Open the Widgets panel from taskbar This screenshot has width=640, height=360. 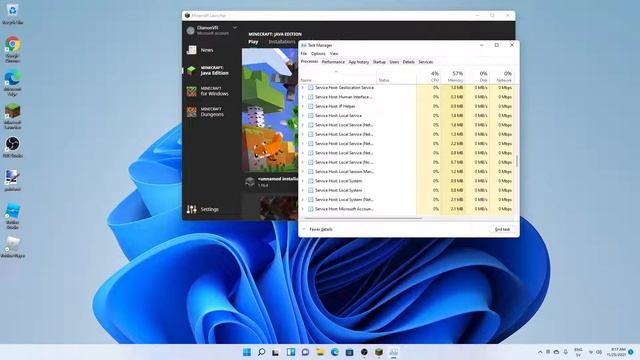291,352
